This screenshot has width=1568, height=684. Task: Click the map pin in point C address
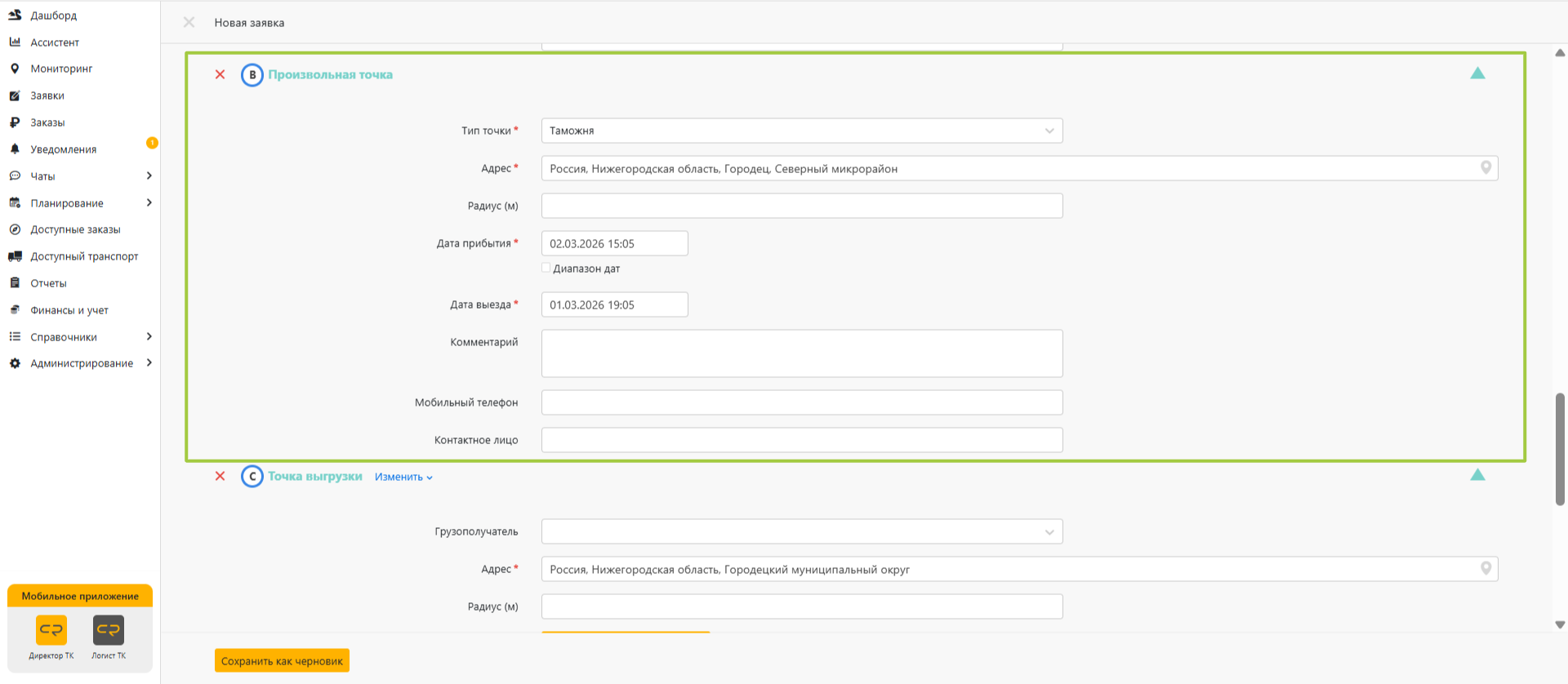pos(1486,569)
